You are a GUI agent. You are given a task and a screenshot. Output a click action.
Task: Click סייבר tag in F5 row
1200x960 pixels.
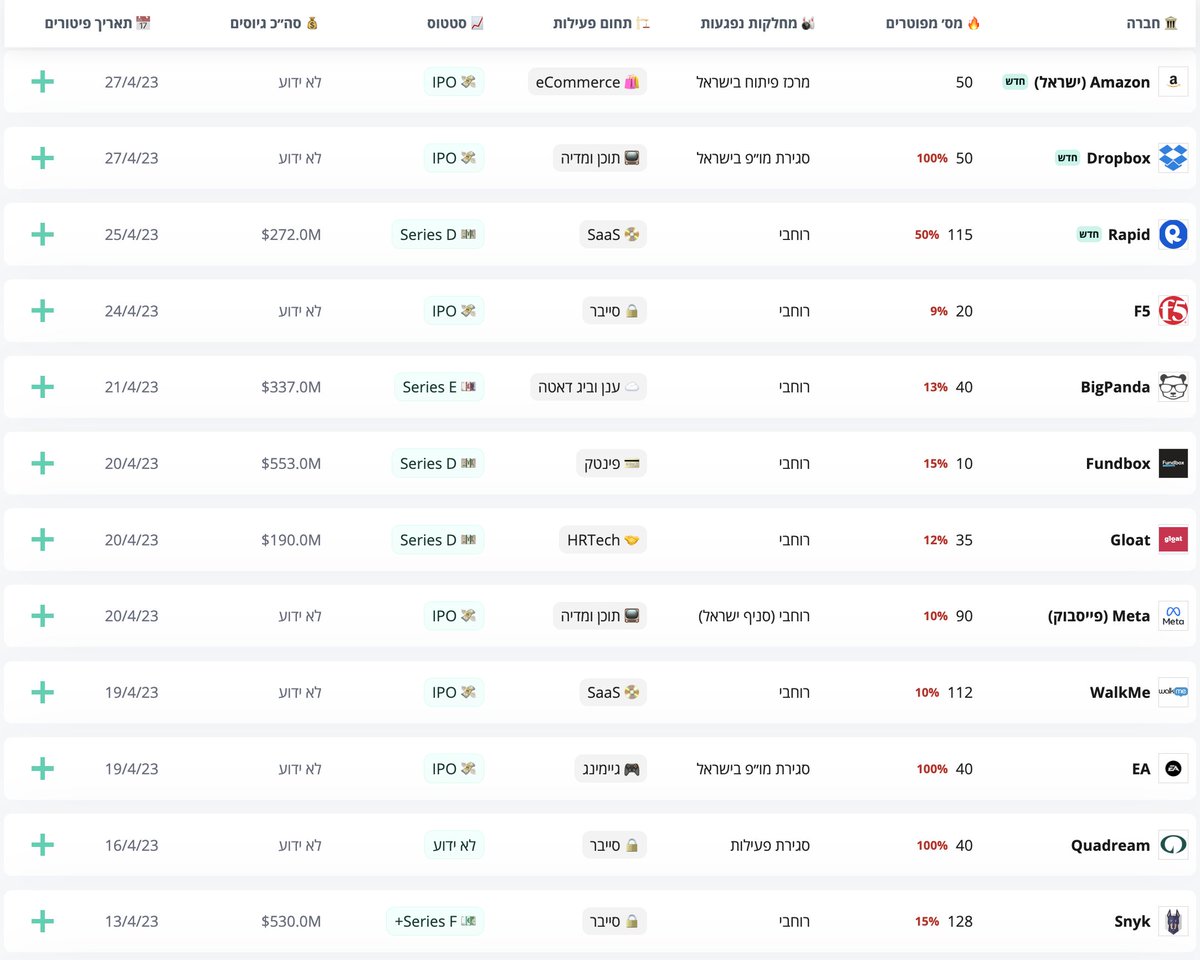tap(615, 311)
